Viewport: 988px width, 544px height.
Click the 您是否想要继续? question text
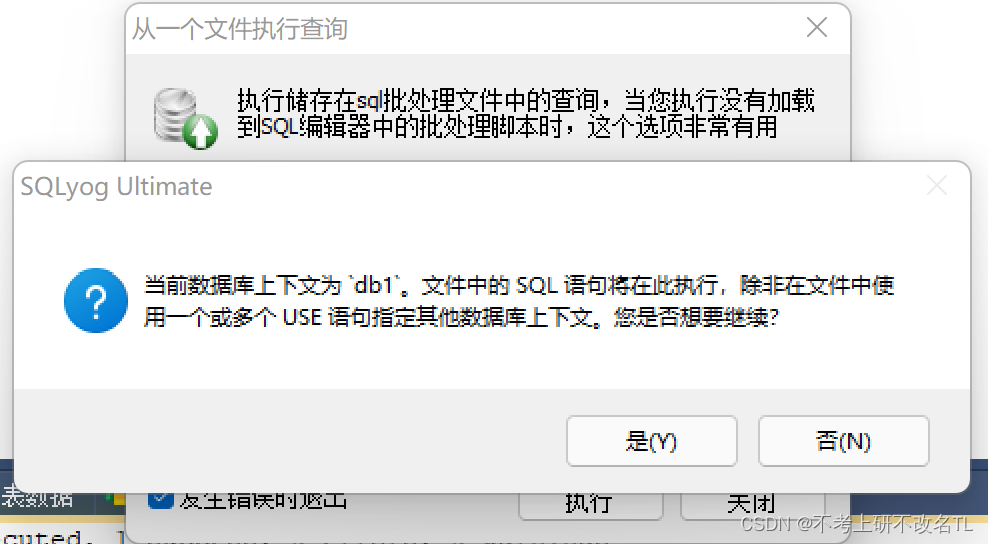click(697, 317)
